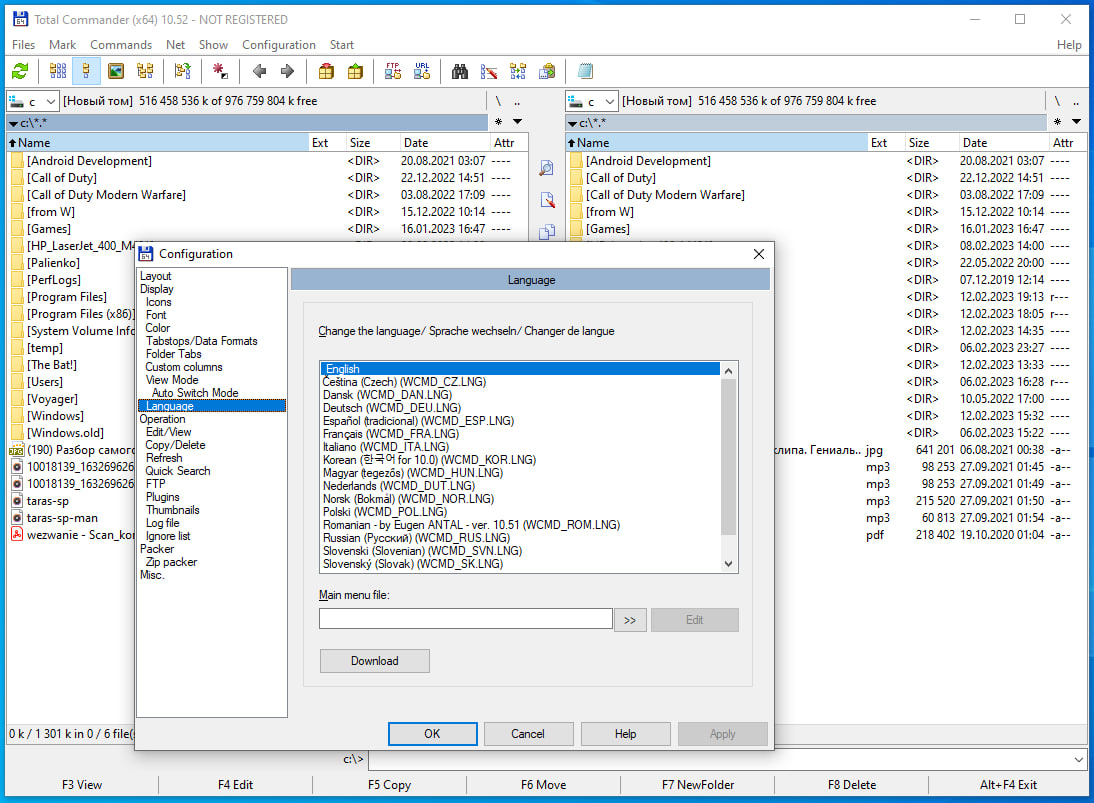Click the red asterisk selection toolbar icon

coord(220,71)
